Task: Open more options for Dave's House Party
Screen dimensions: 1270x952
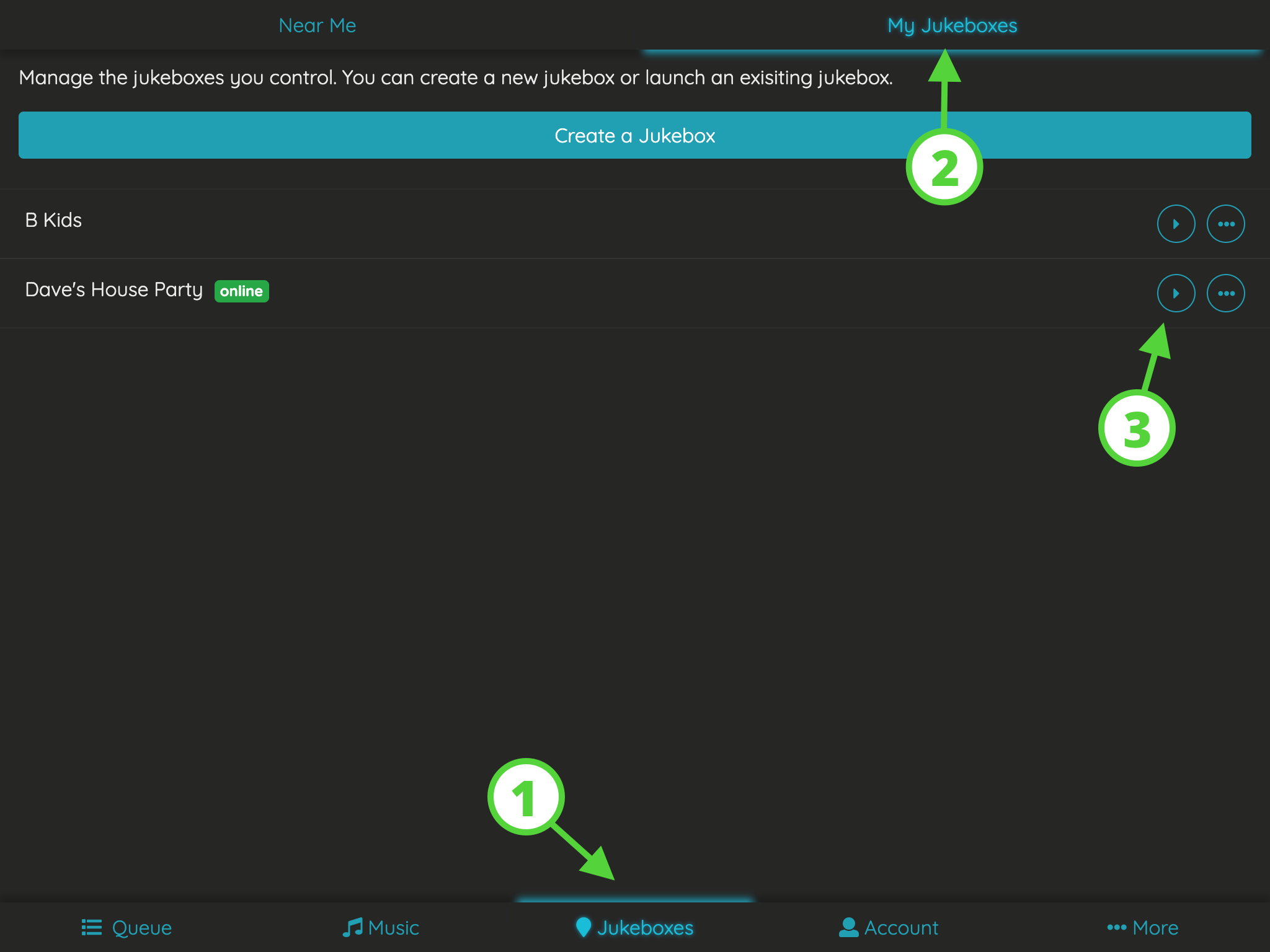Action: (x=1226, y=293)
